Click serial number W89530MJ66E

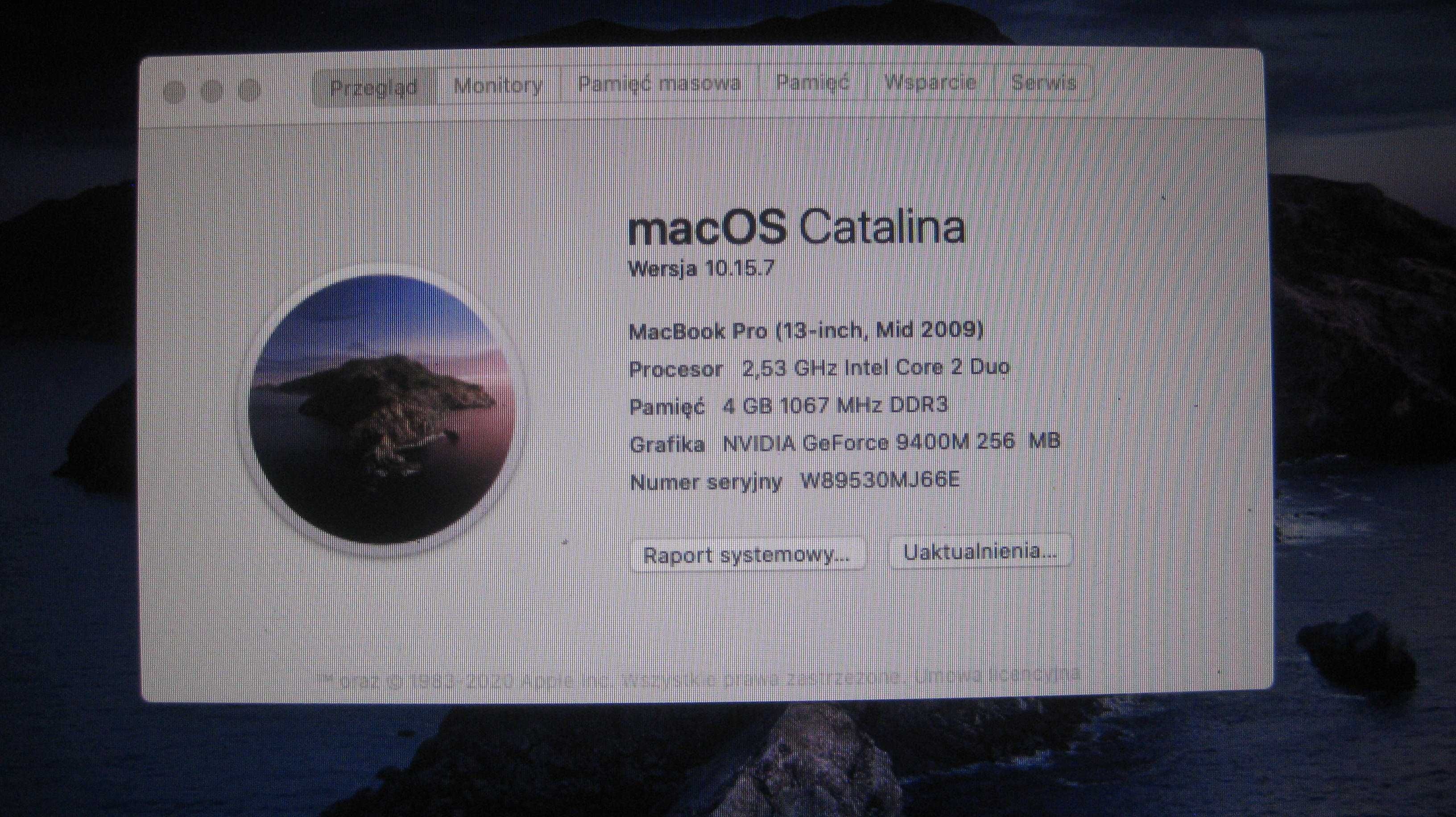880,481
